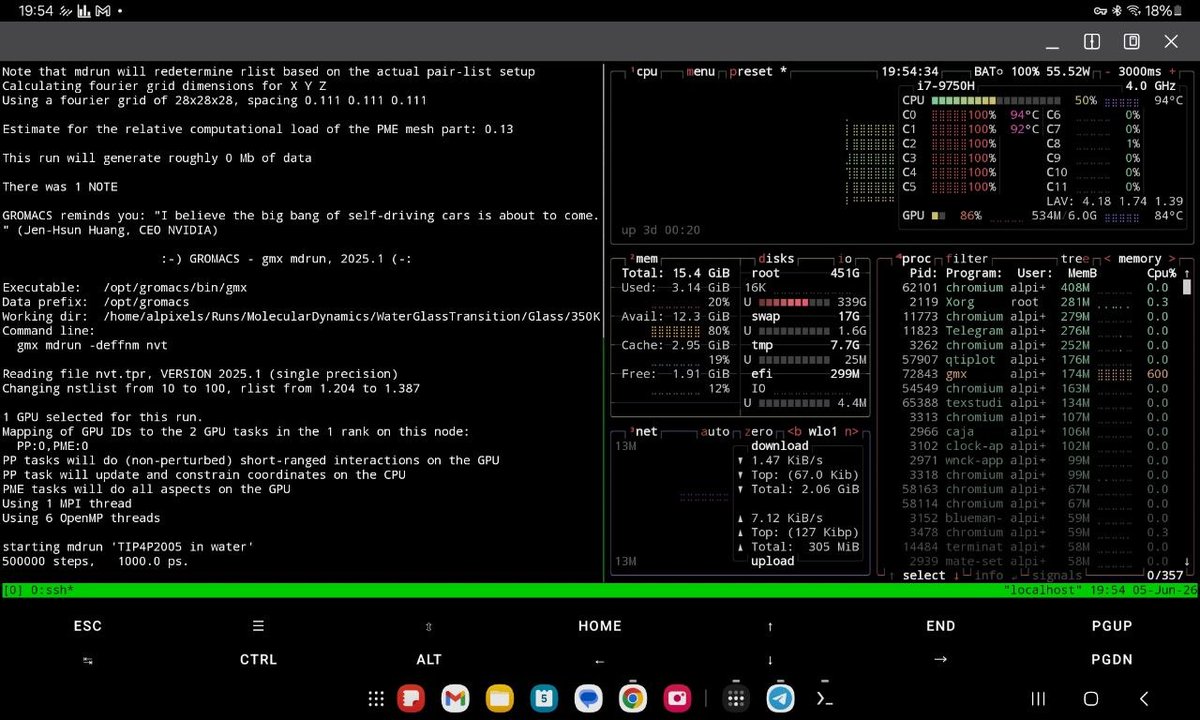This screenshot has width=1200, height=720.
Task: Open Telegram from the taskbar
Action: [x=781, y=698]
